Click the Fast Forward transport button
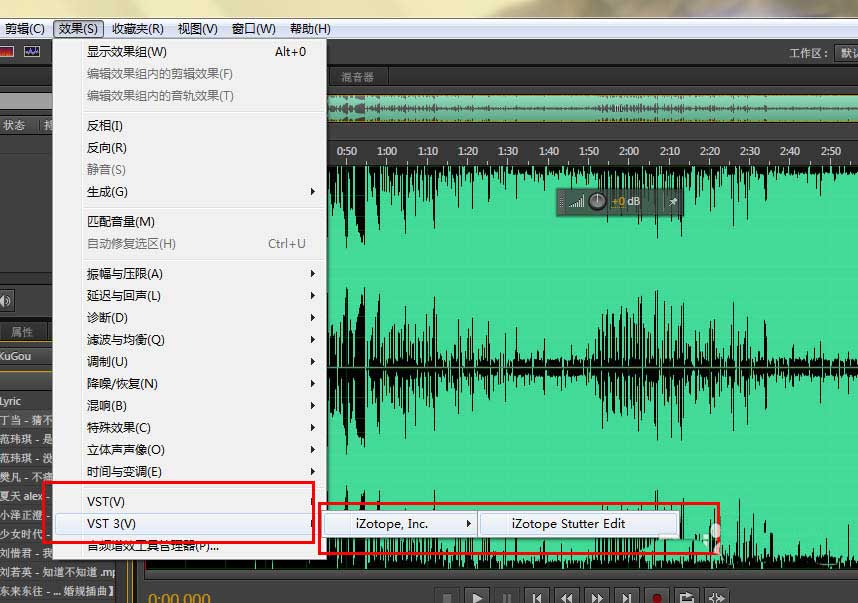 [597, 597]
